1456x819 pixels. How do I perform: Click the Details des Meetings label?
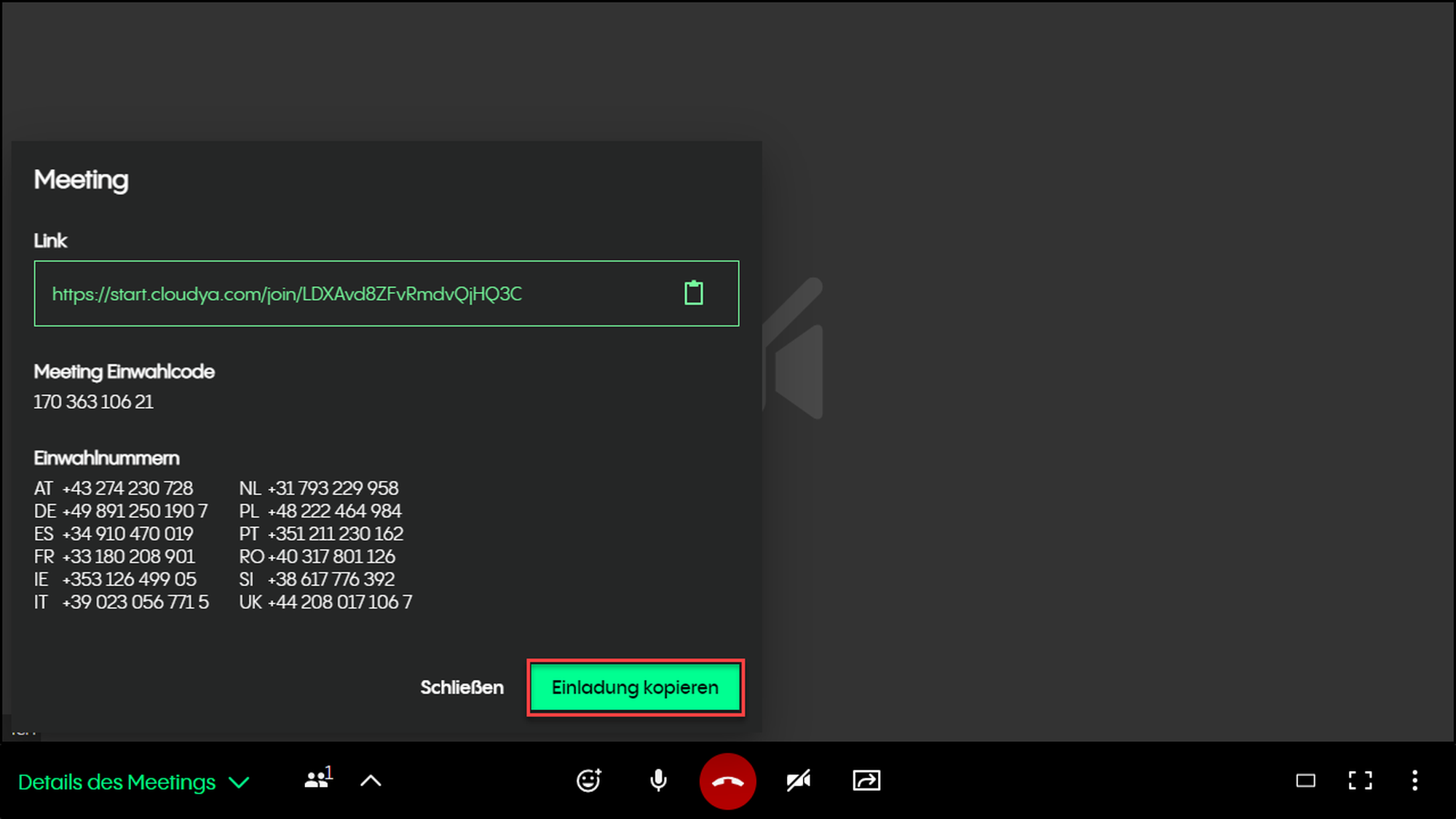(x=116, y=783)
